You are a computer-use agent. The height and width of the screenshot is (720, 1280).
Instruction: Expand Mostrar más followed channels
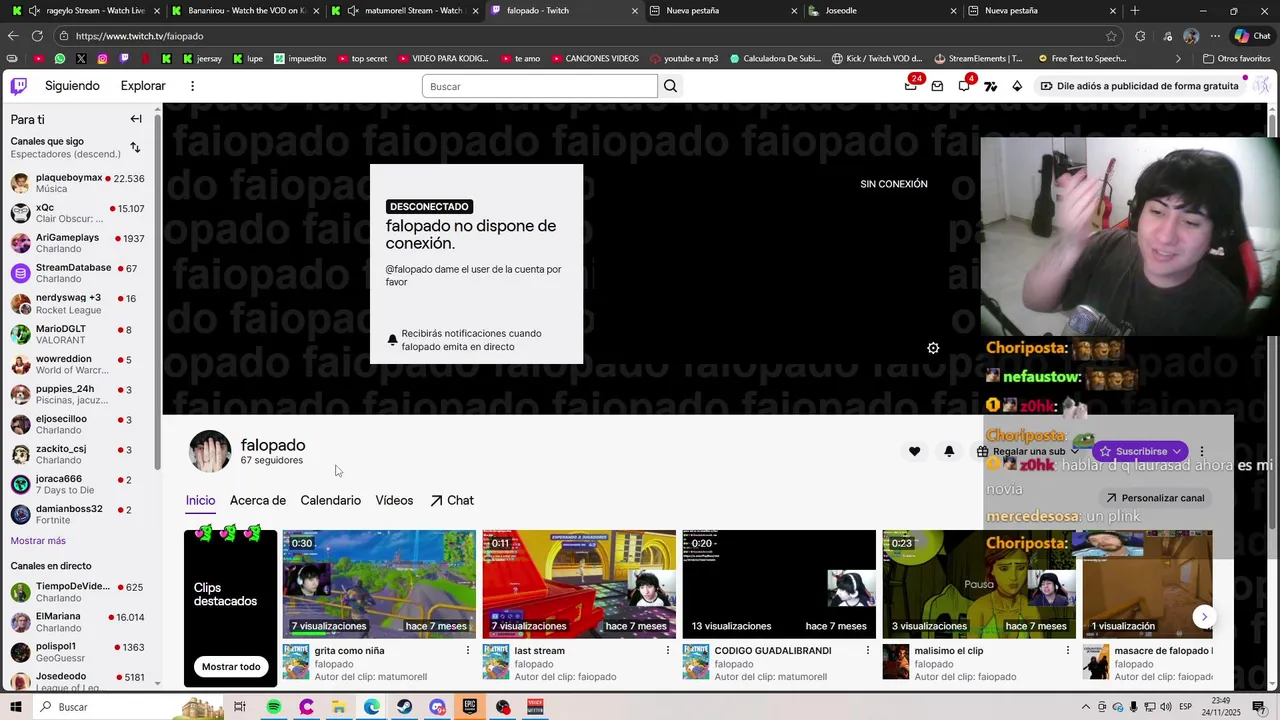pyautogui.click(x=38, y=541)
